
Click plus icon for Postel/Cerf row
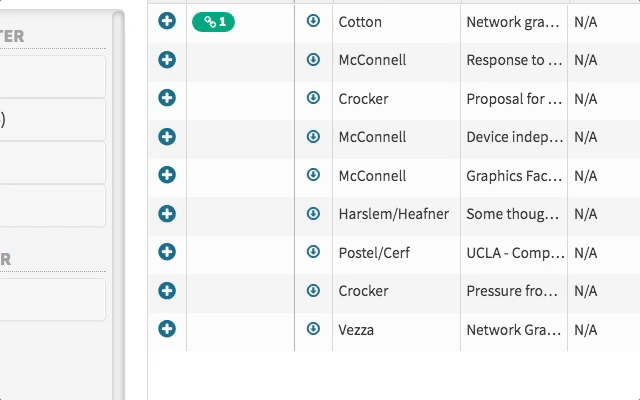click(167, 252)
